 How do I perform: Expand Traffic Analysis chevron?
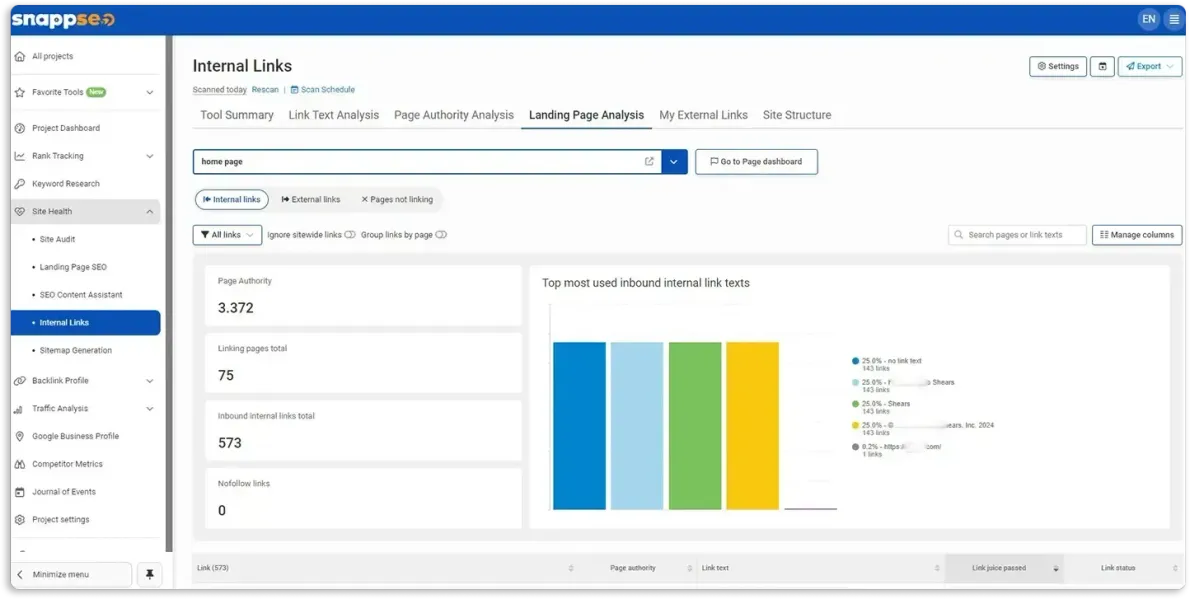tap(150, 409)
